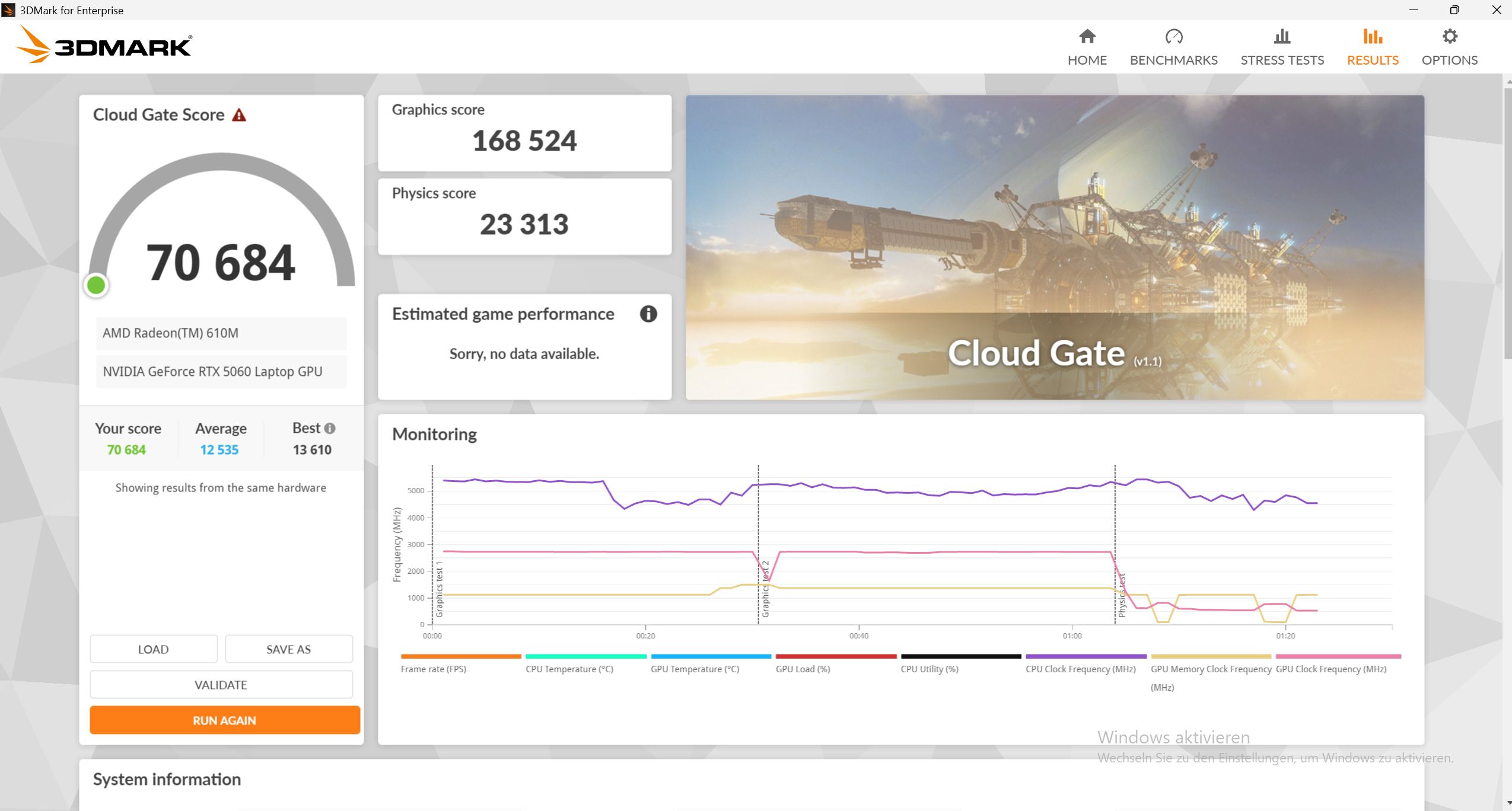Click info icon next to Best
Image resolution: width=1512 pixels, height=811 pixels.
330,428
